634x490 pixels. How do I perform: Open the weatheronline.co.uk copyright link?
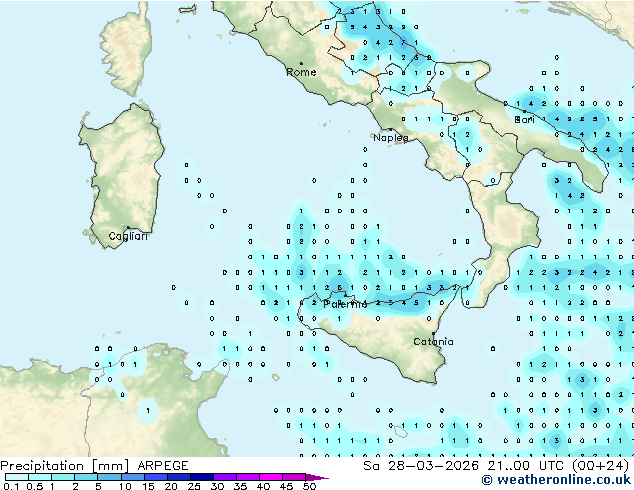point(556,480)
